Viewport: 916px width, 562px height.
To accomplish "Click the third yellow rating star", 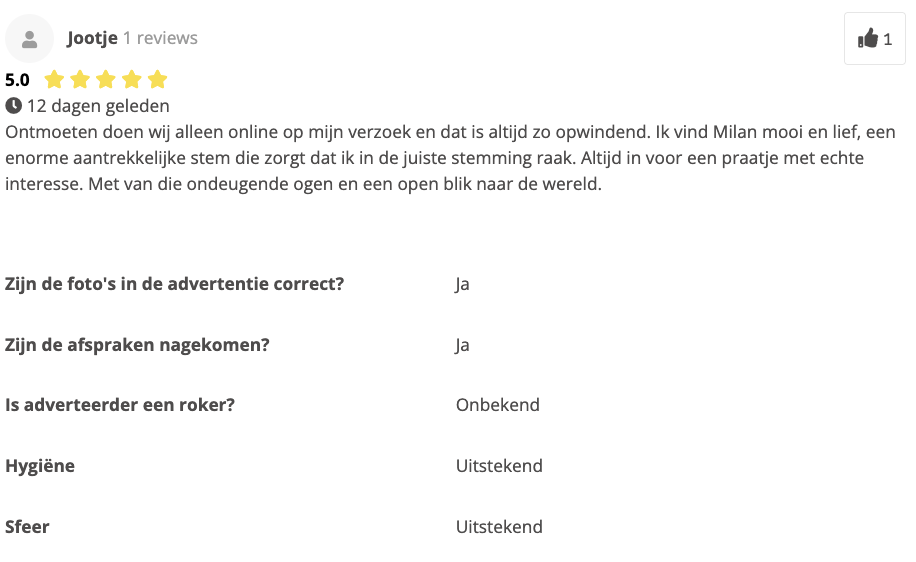I will pos(106,80).
